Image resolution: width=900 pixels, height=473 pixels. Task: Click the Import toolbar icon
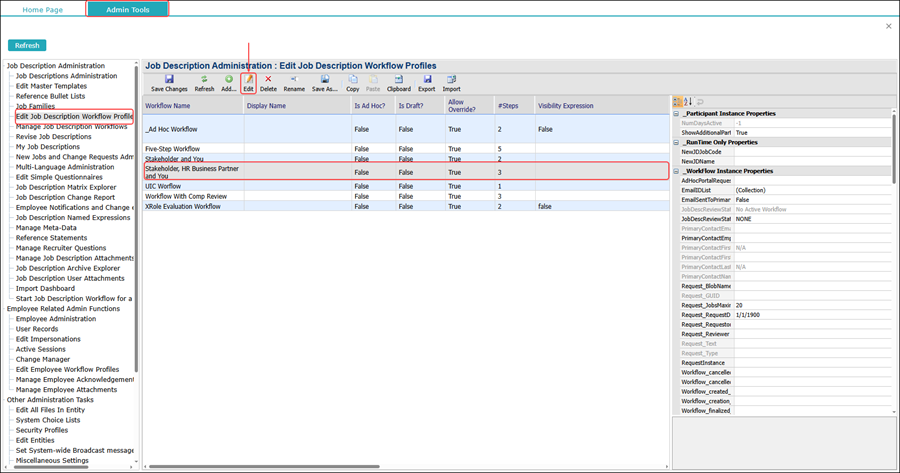click(452, 79)
